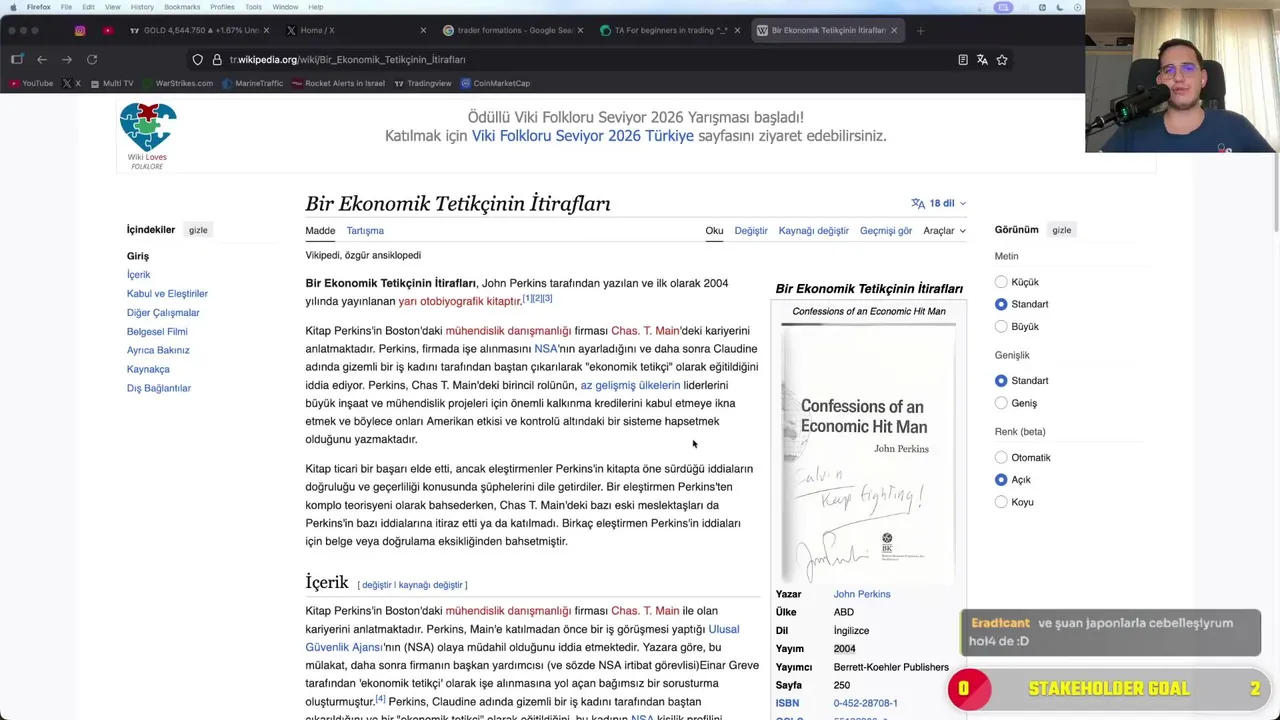Expand the Araçlar tools dropdown

click(x=944, y=231)
